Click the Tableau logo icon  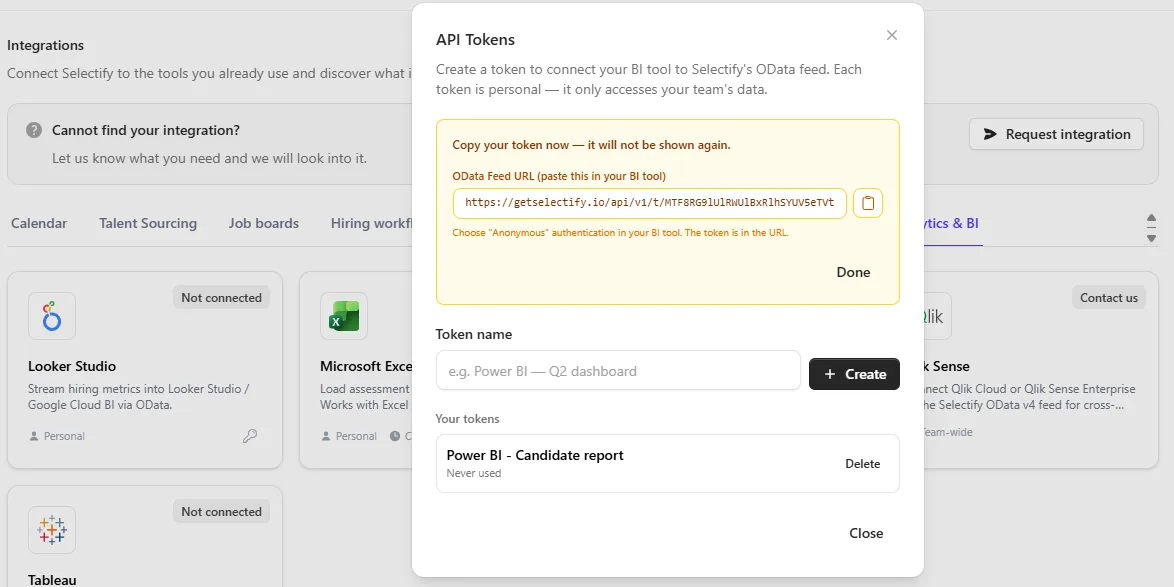tap(52, 530)
